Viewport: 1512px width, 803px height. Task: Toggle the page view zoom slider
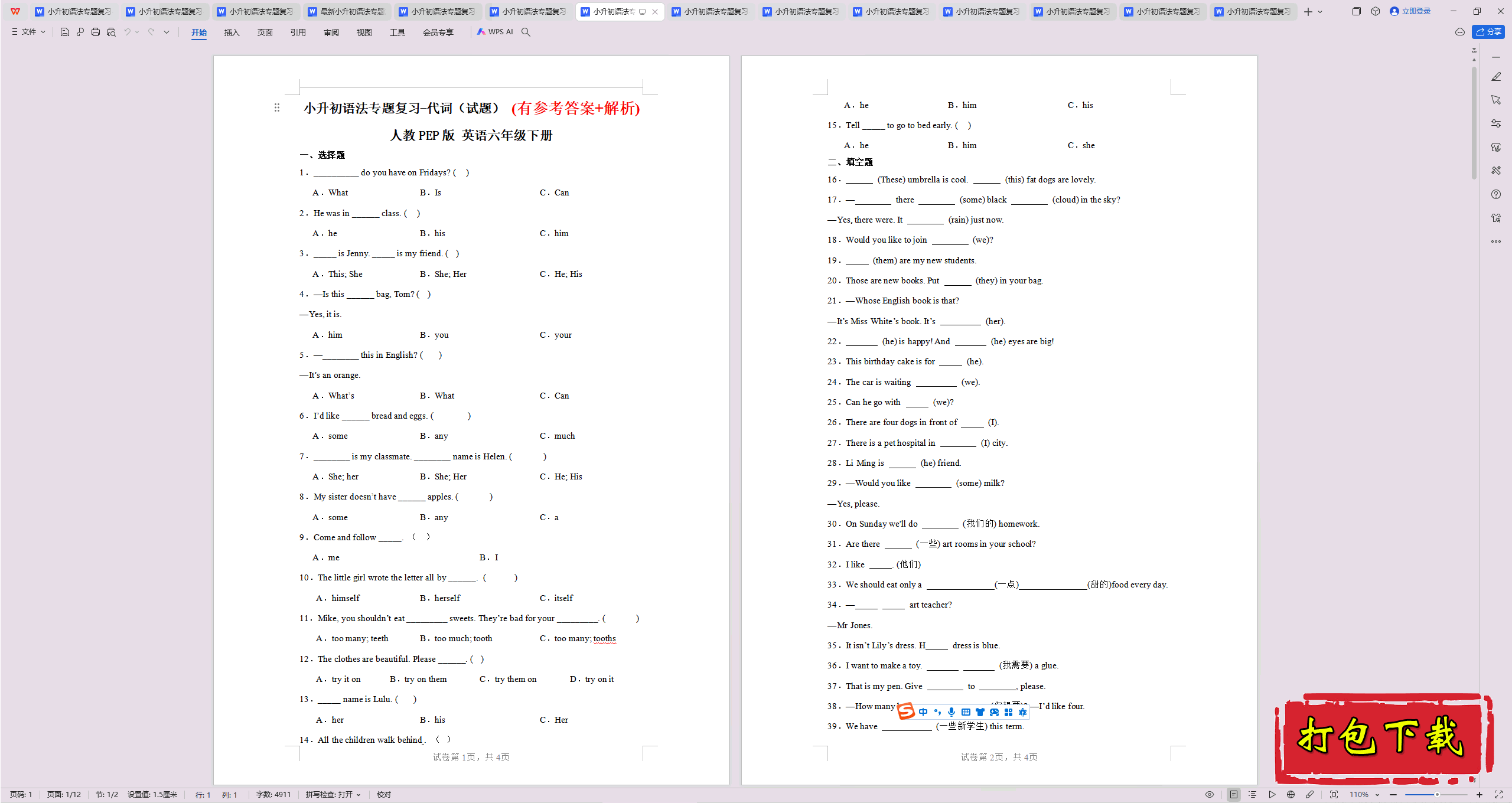1440,793
